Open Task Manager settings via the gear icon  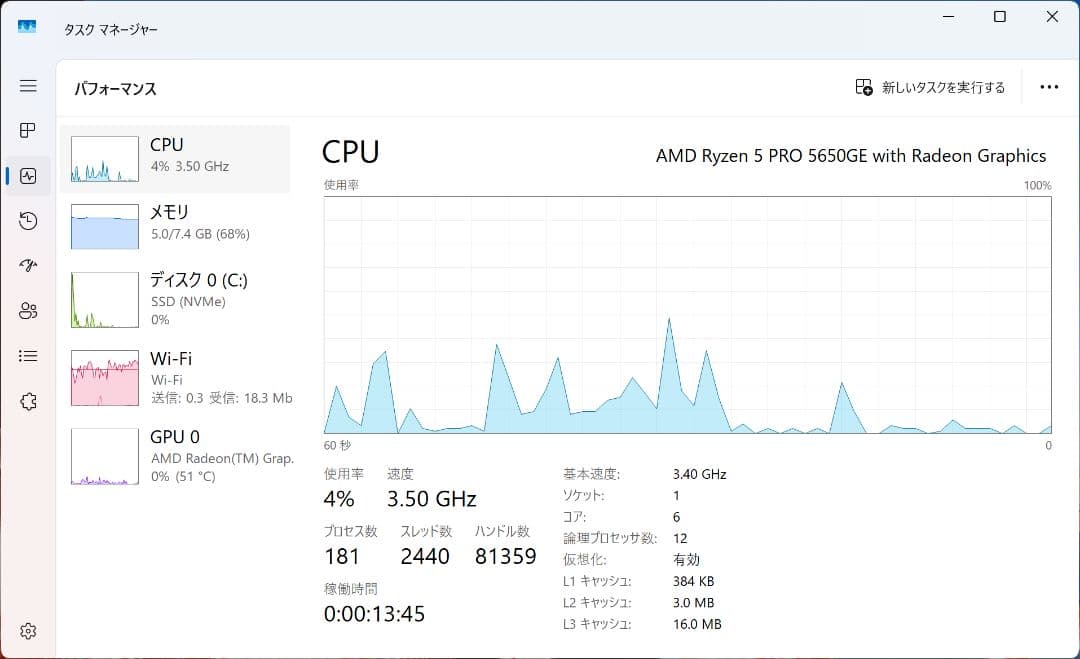coord(27,630)
